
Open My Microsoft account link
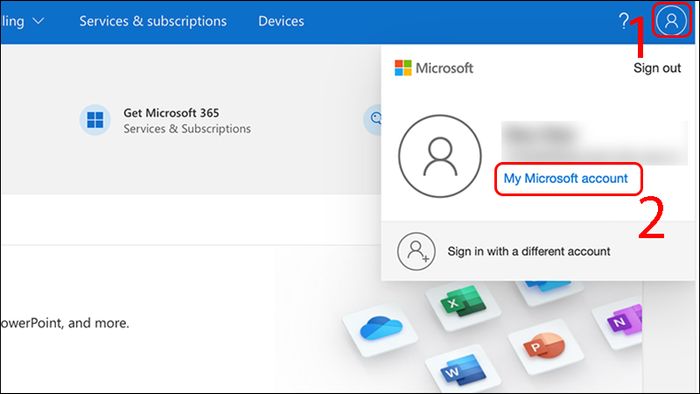tap(566, 178)
